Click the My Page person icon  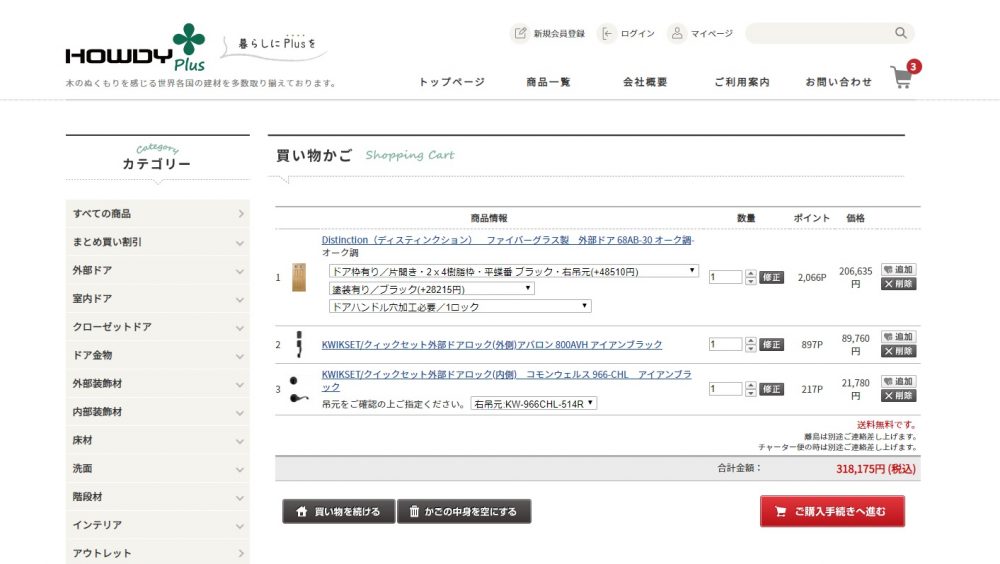tap(677, 33)
